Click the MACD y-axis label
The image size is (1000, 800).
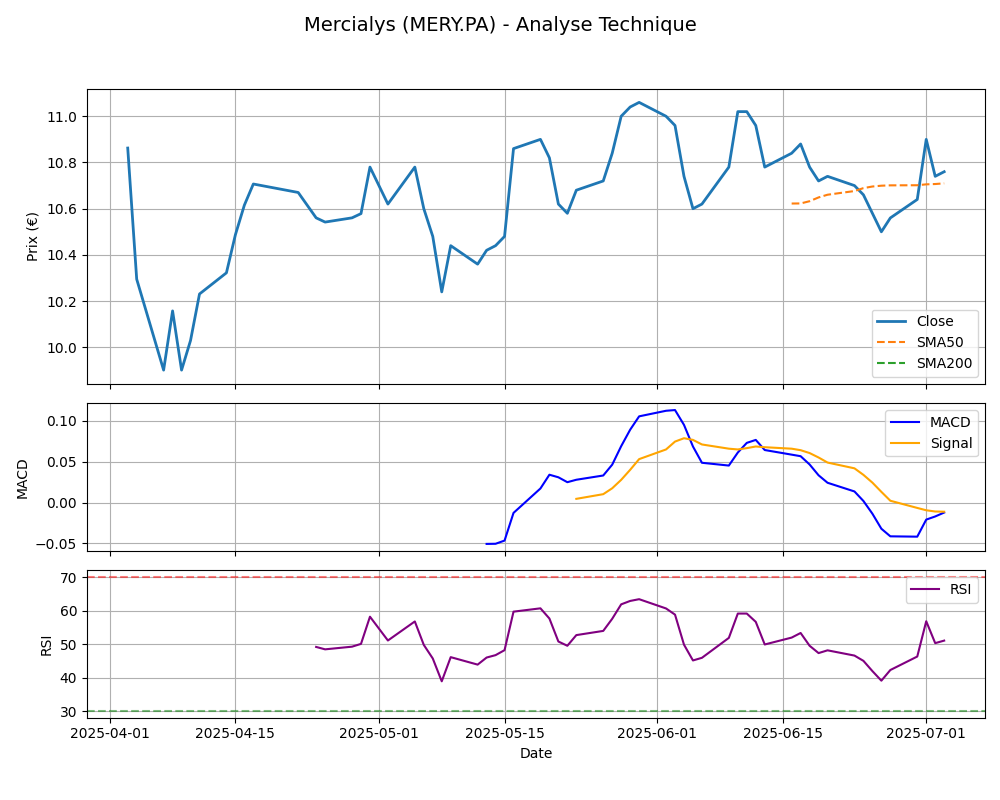tap(22, 478)
